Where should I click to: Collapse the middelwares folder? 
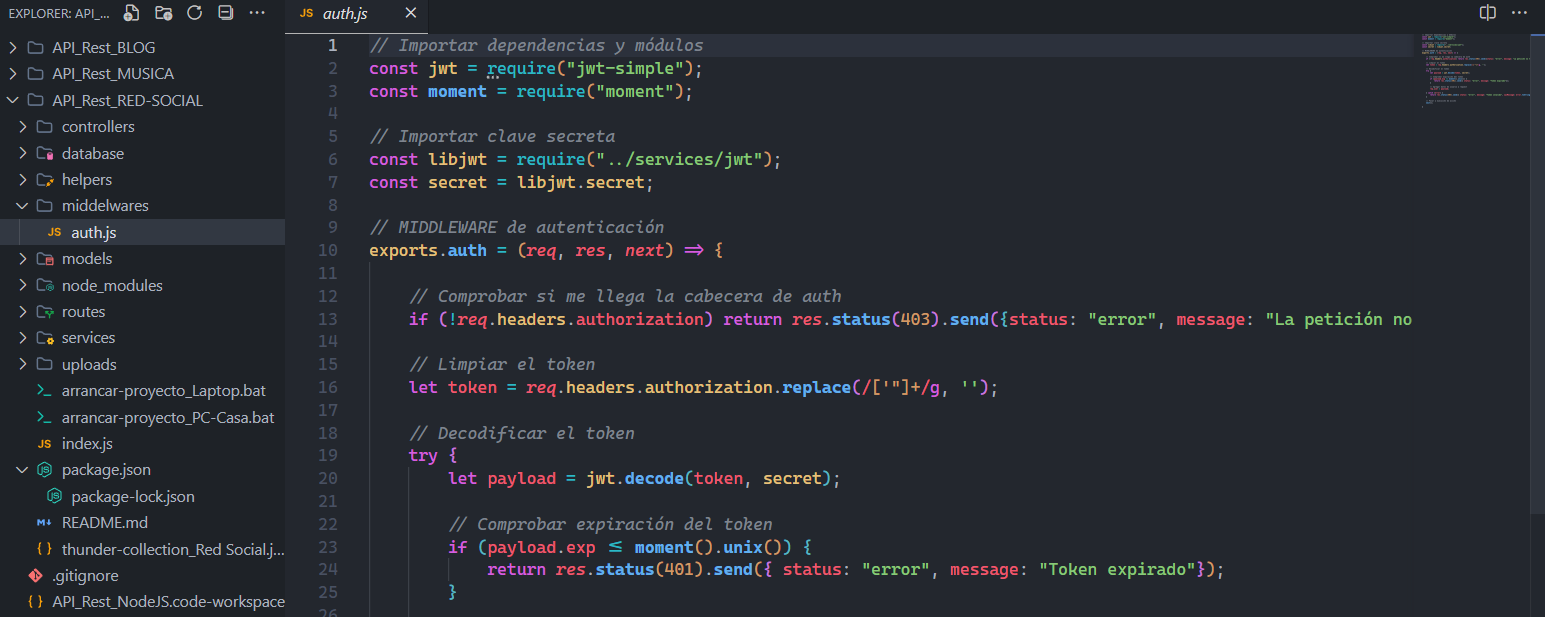pyautogui.click(x=104, y=206)
